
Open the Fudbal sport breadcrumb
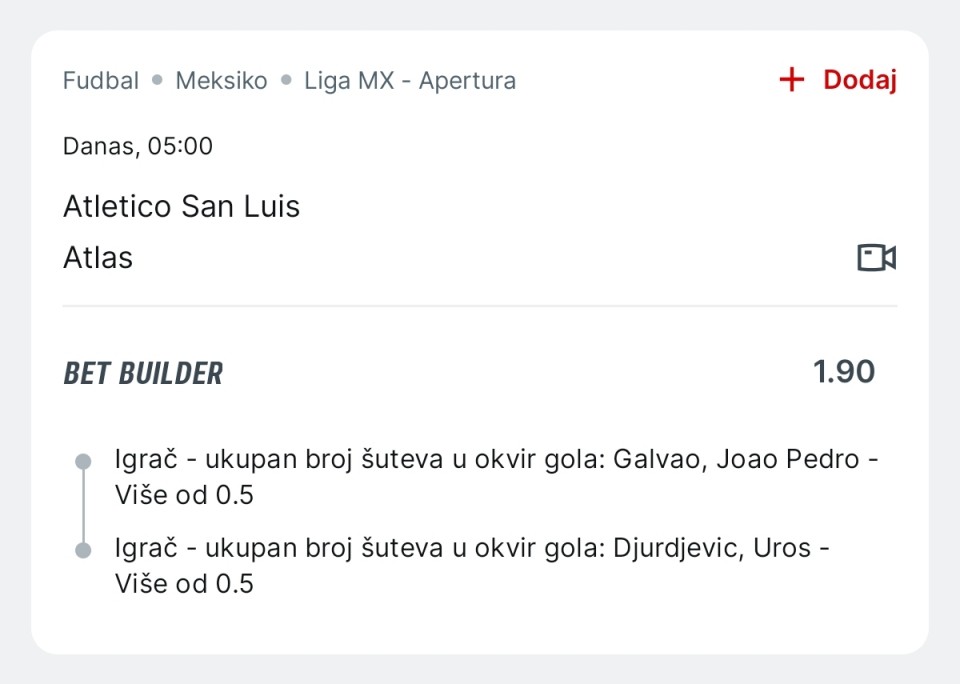click(101, 81)
